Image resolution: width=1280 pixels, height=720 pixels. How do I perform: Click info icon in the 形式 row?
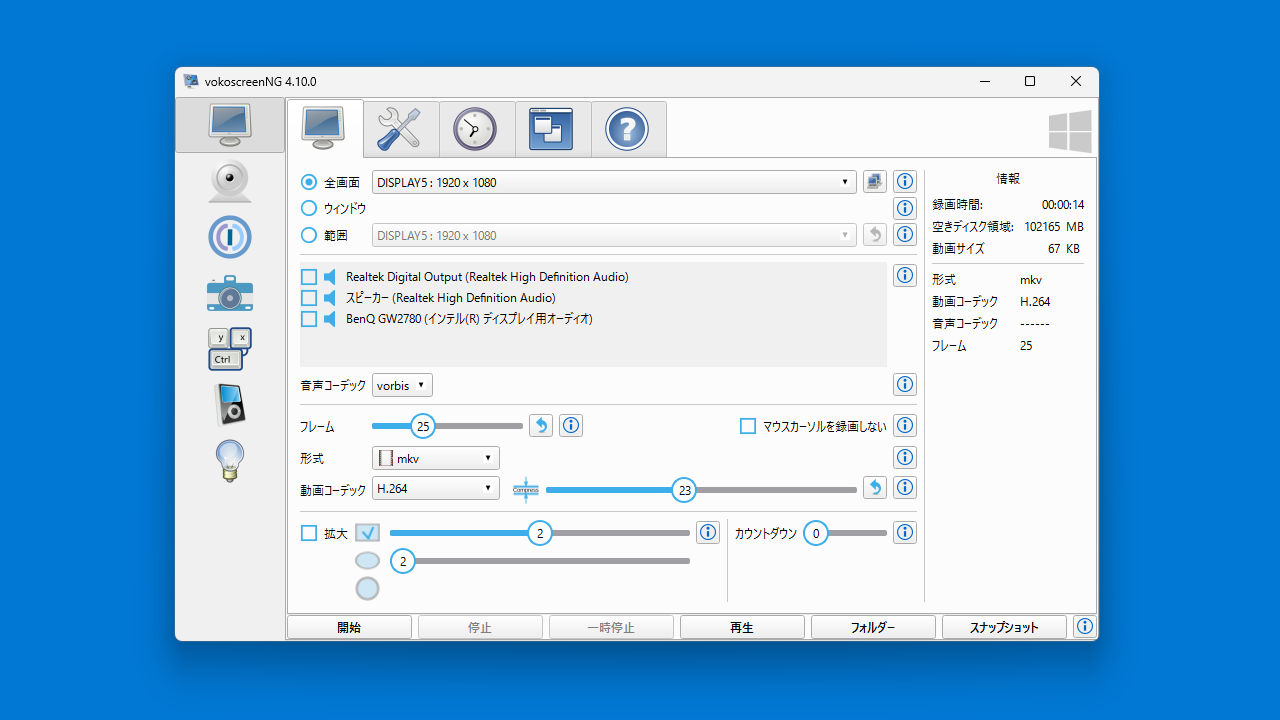905,457
